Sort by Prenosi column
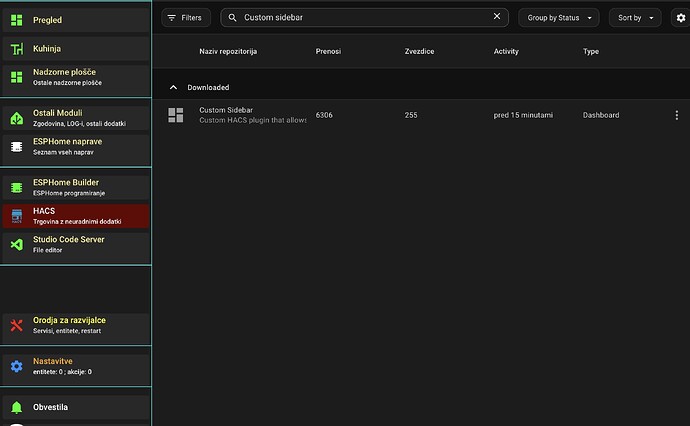Screen dimensions: 690x426 pyautogui.click(x=328, y=51)
